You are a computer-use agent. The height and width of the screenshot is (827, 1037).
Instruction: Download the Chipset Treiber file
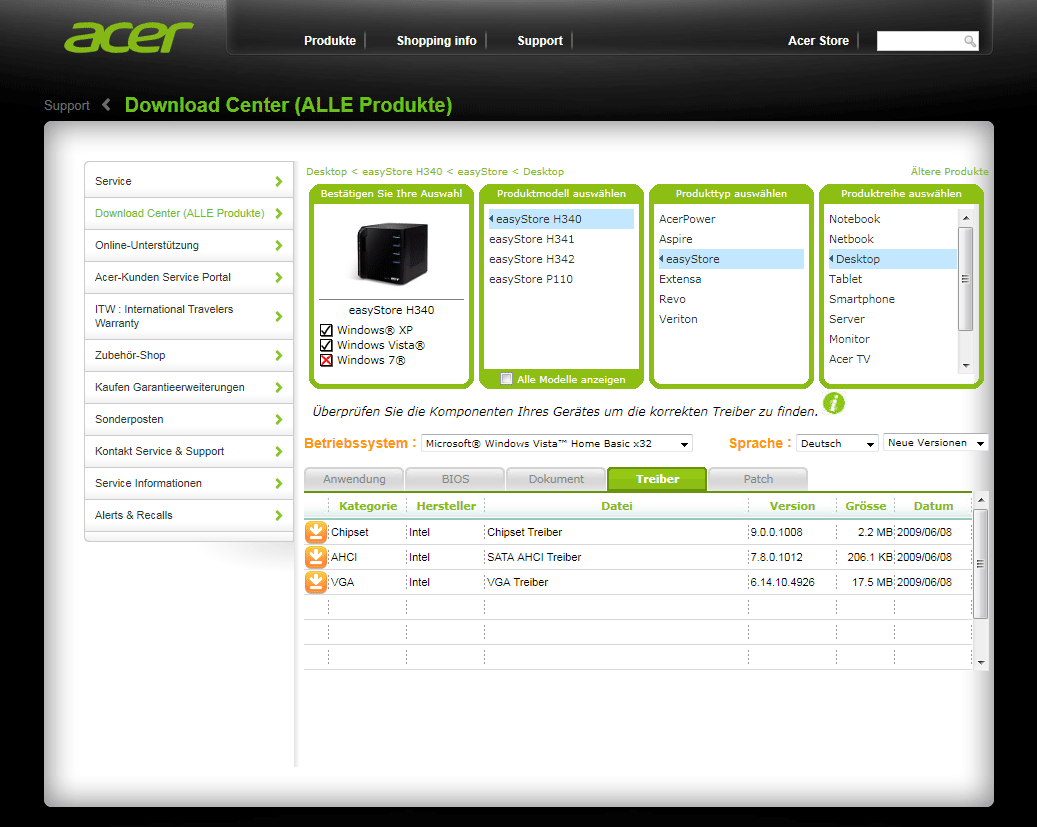pos(315,532)
